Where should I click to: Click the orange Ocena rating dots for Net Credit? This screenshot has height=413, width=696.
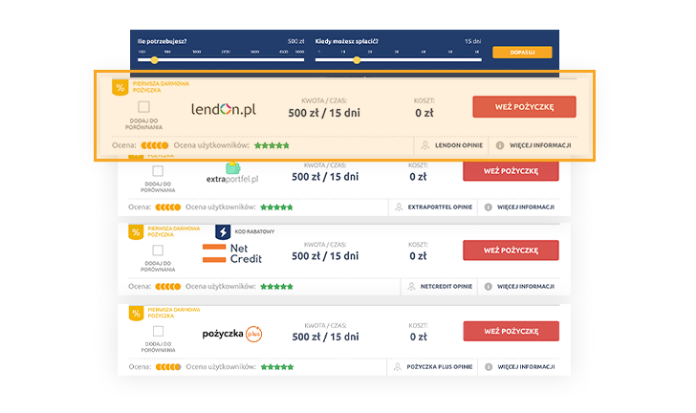click(168, 287)
